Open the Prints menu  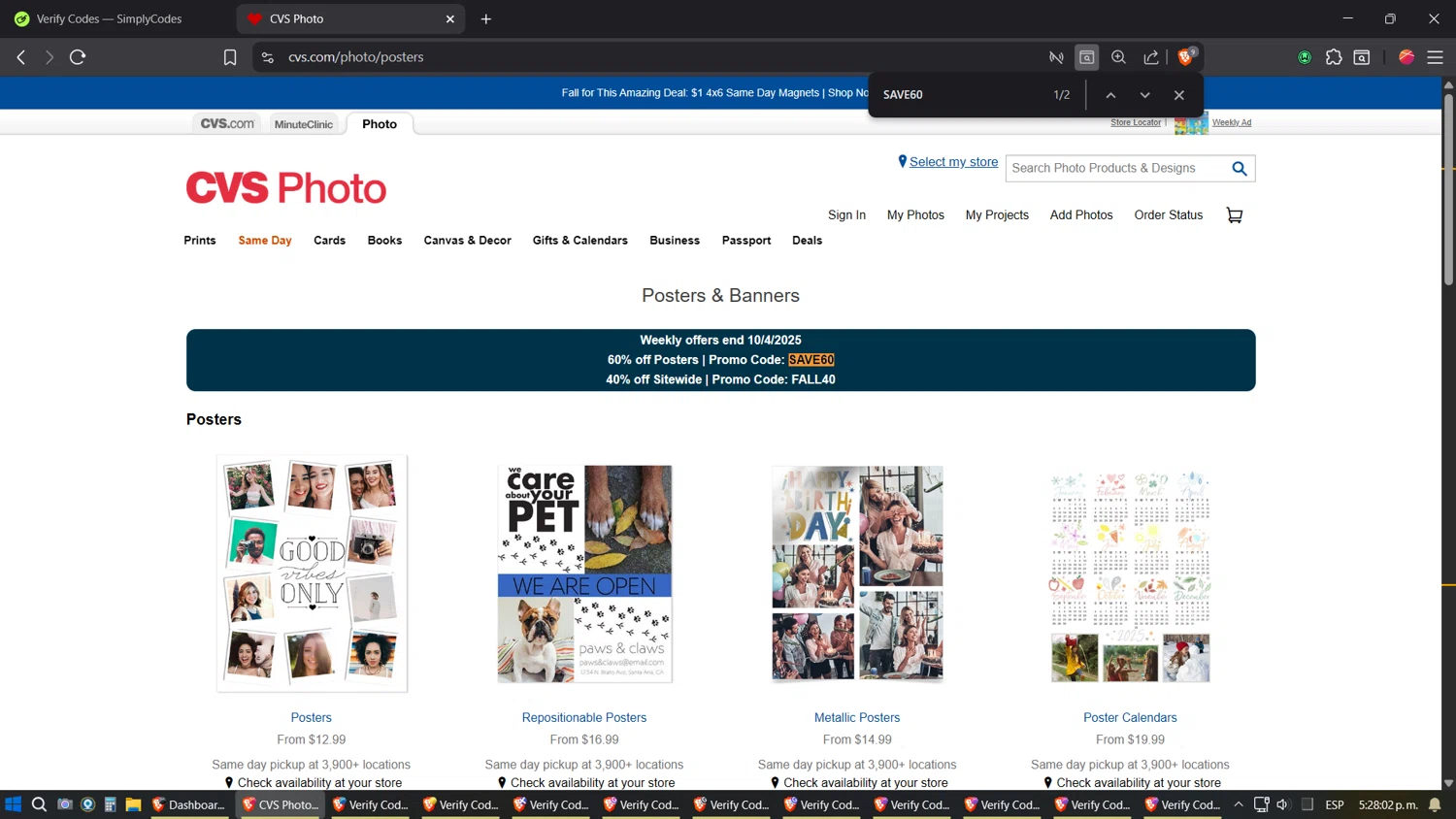200,241
